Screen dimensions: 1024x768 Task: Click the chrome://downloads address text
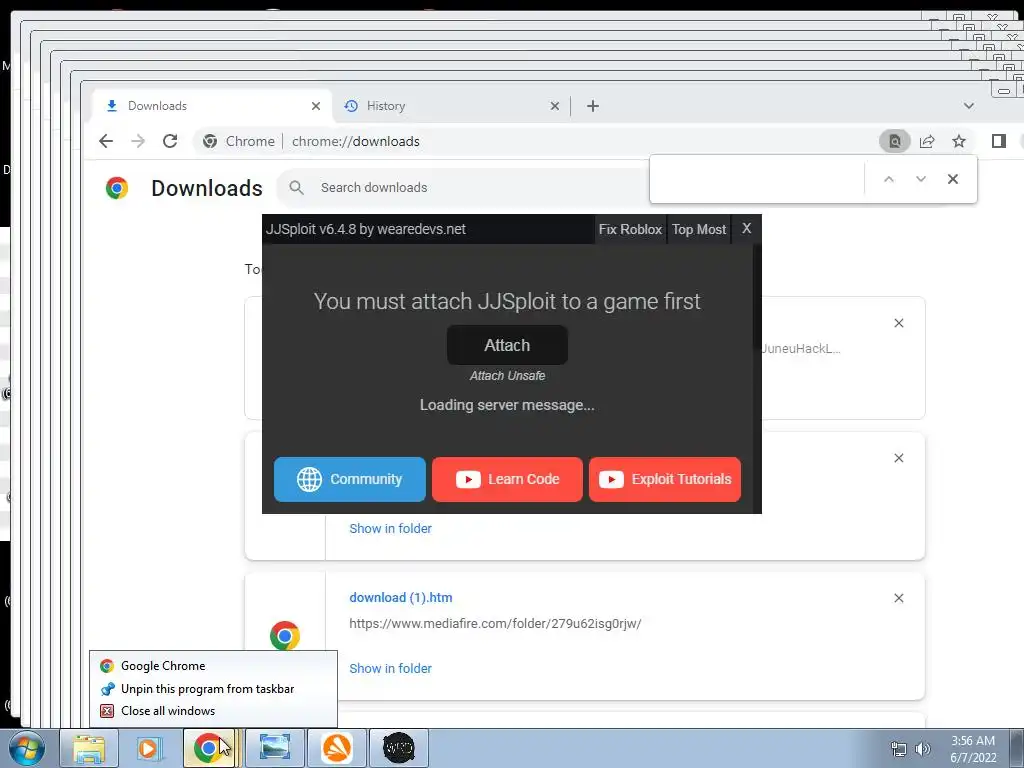tap(355, 141)
